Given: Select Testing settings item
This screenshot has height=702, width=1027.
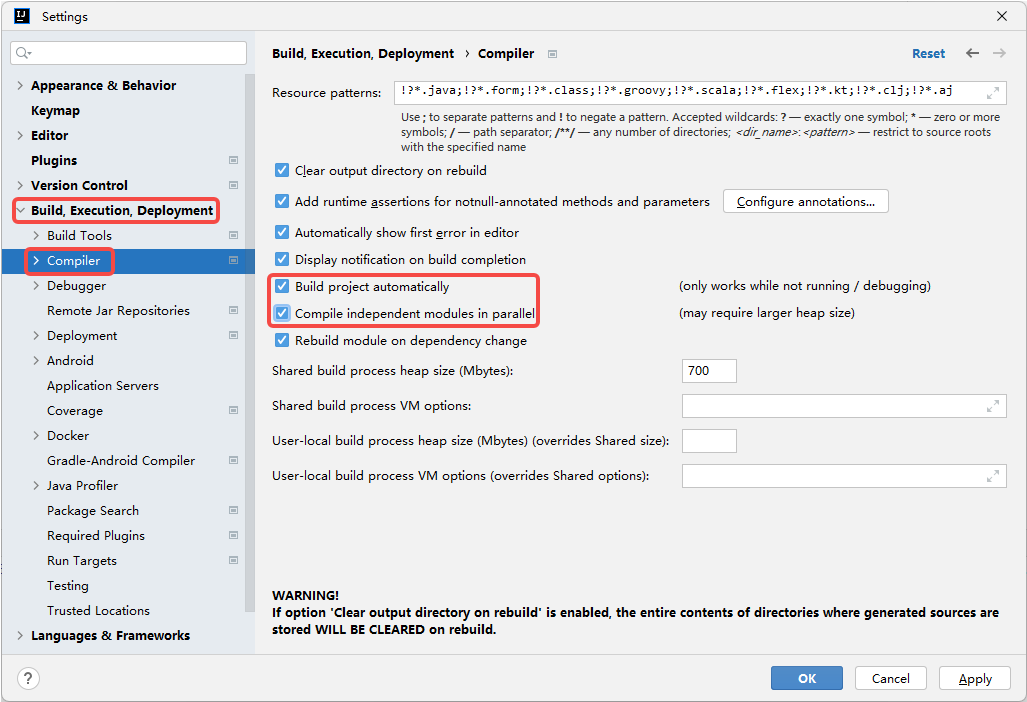Looking at the screenshot, I should (67, 585).
